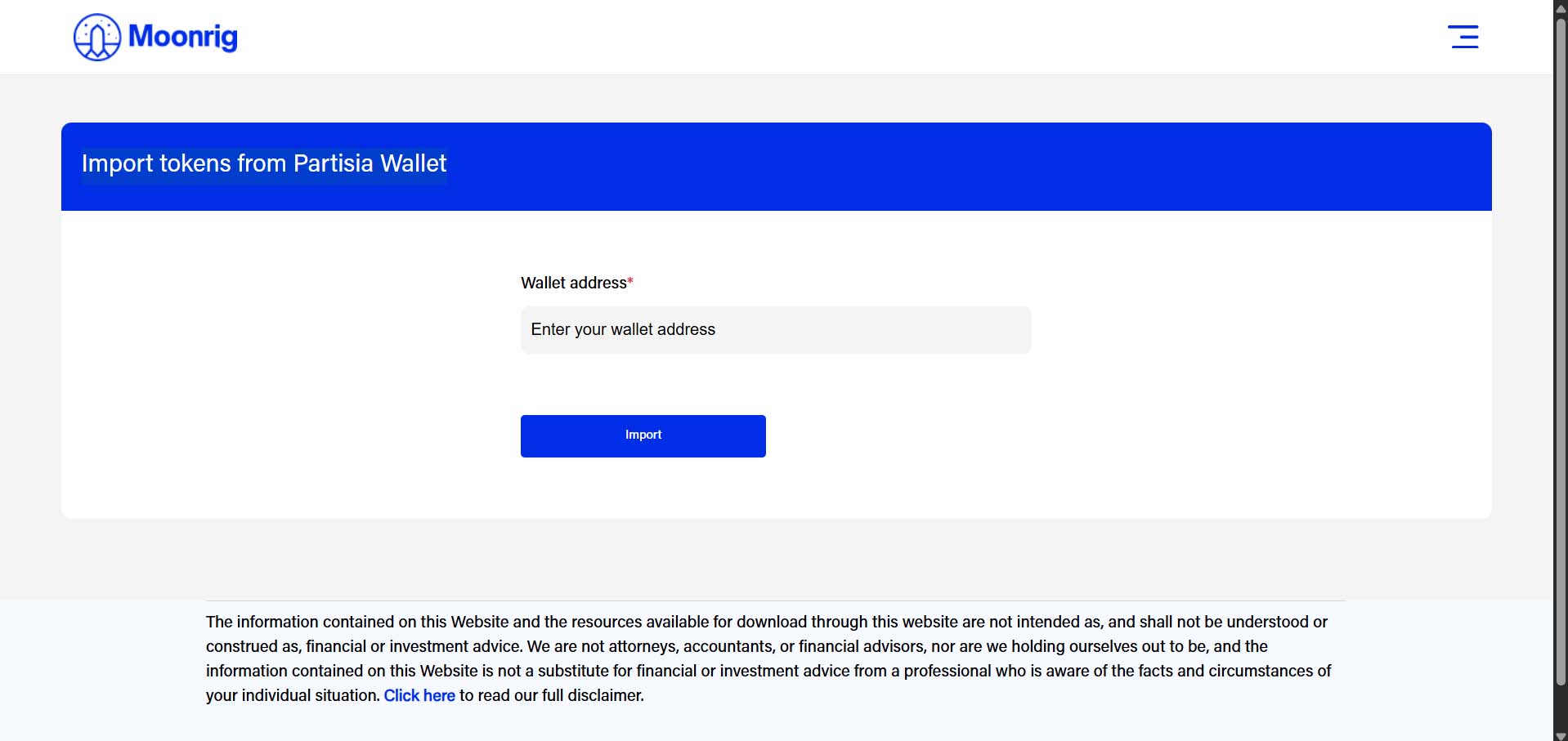
Task: Click 'to read our full disclaimer' text
Action: pyautogui.click(x=552, y=695)
